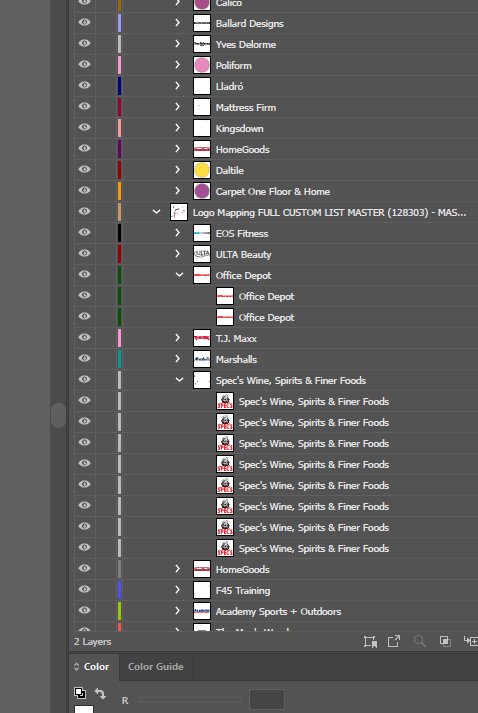Collapse the Office Depot parent layer
This screenshot has height=713, width=478.
[x=179, y=275]
